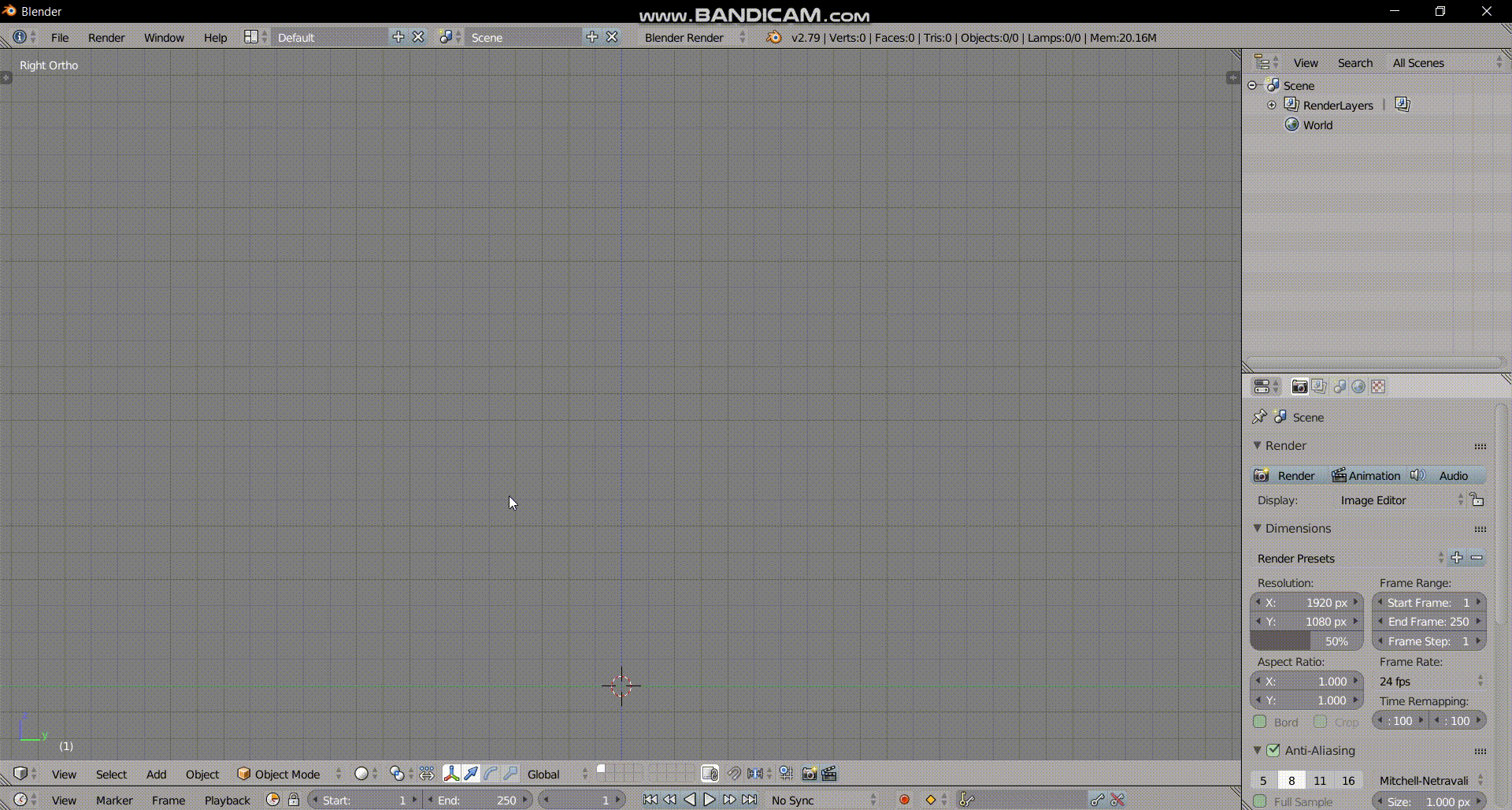The image size is (1512, 810).
Task: Open the Global orientation dropdown
Action: [556, 774]
